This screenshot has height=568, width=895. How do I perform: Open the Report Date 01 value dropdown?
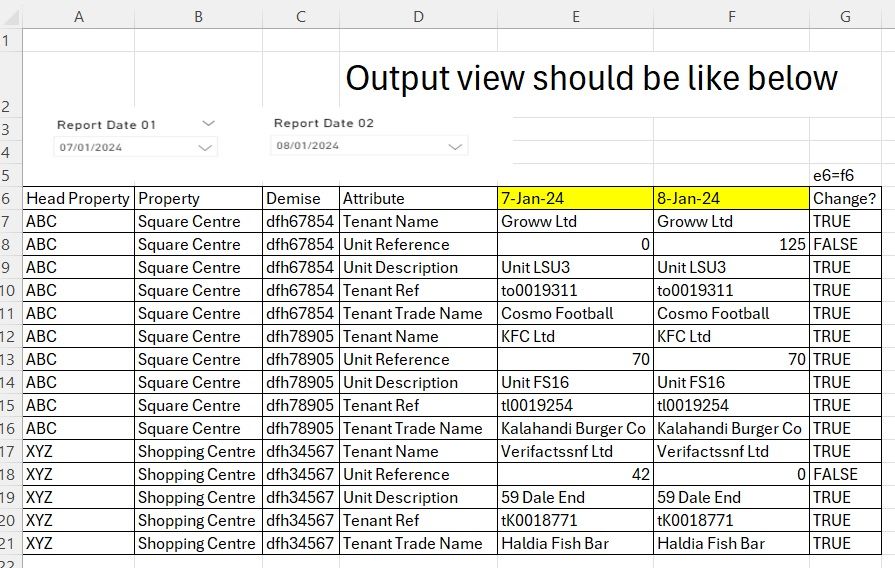205,148
